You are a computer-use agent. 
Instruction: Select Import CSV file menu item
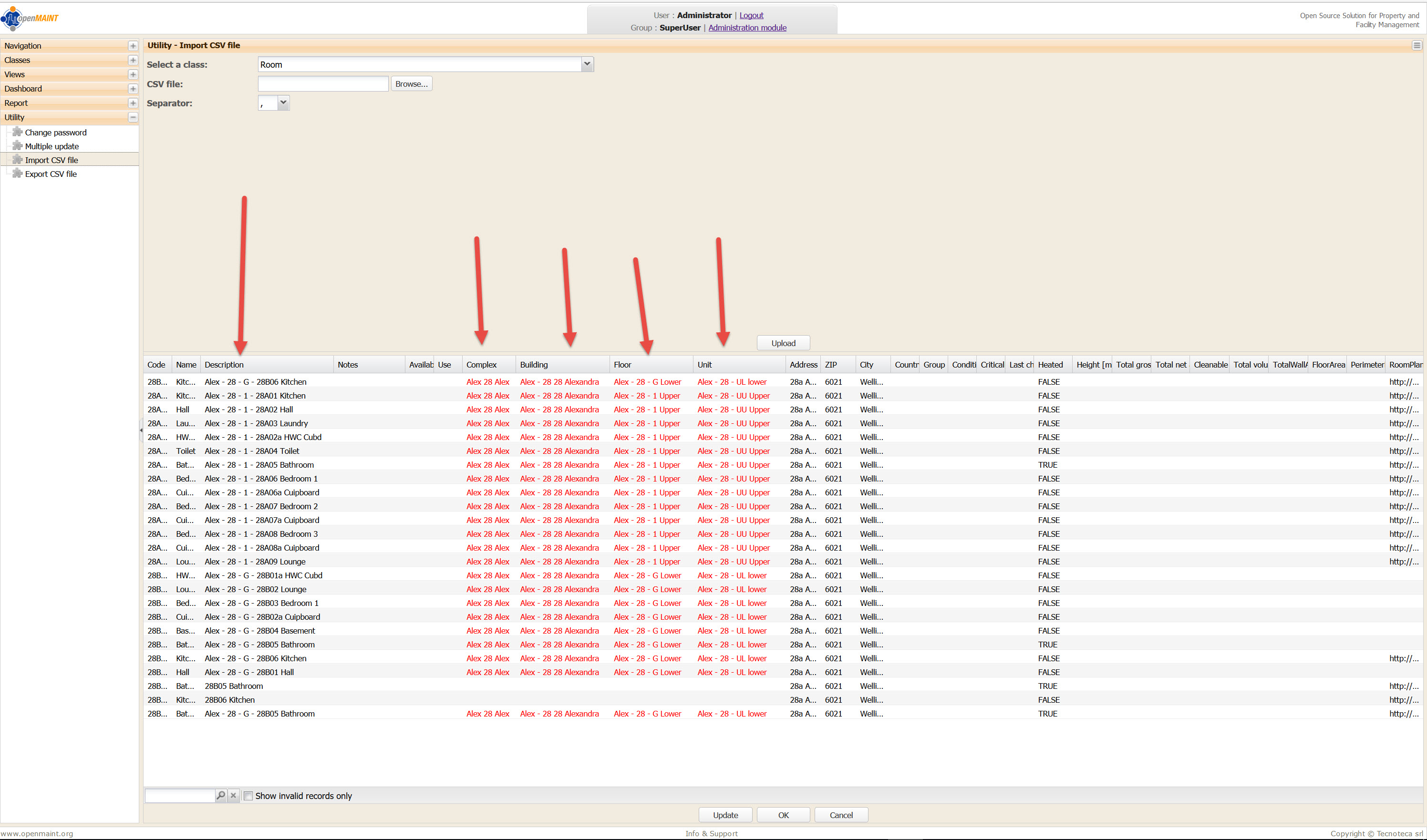click(52, 160)
